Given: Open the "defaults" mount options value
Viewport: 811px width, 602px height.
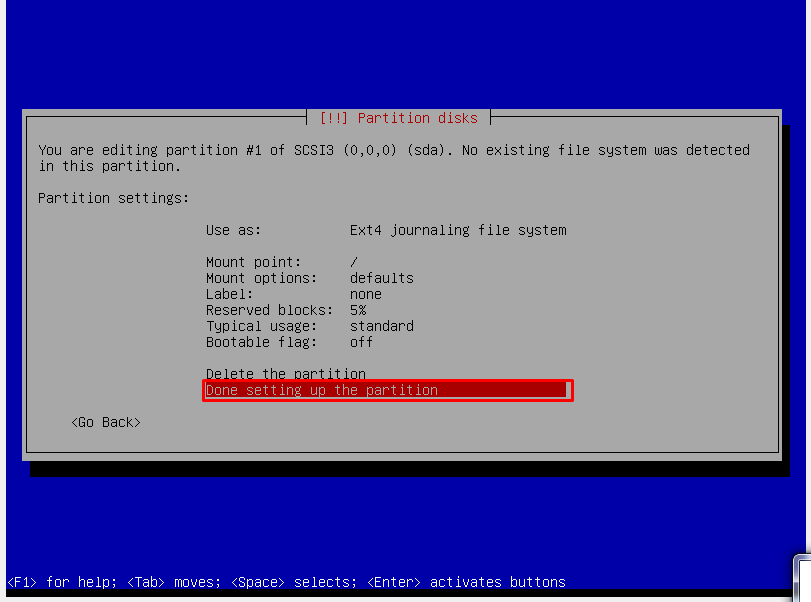Looking at the screenshot, I should tap(381, 278).
